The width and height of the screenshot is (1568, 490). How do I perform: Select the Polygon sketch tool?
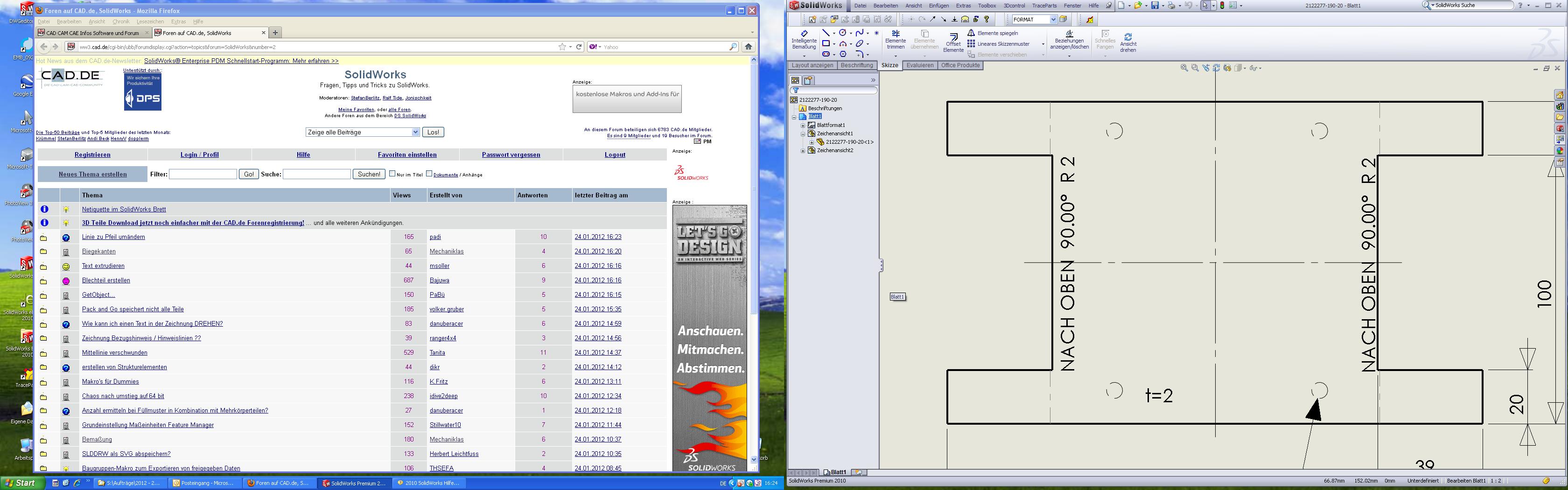(842, 54)
